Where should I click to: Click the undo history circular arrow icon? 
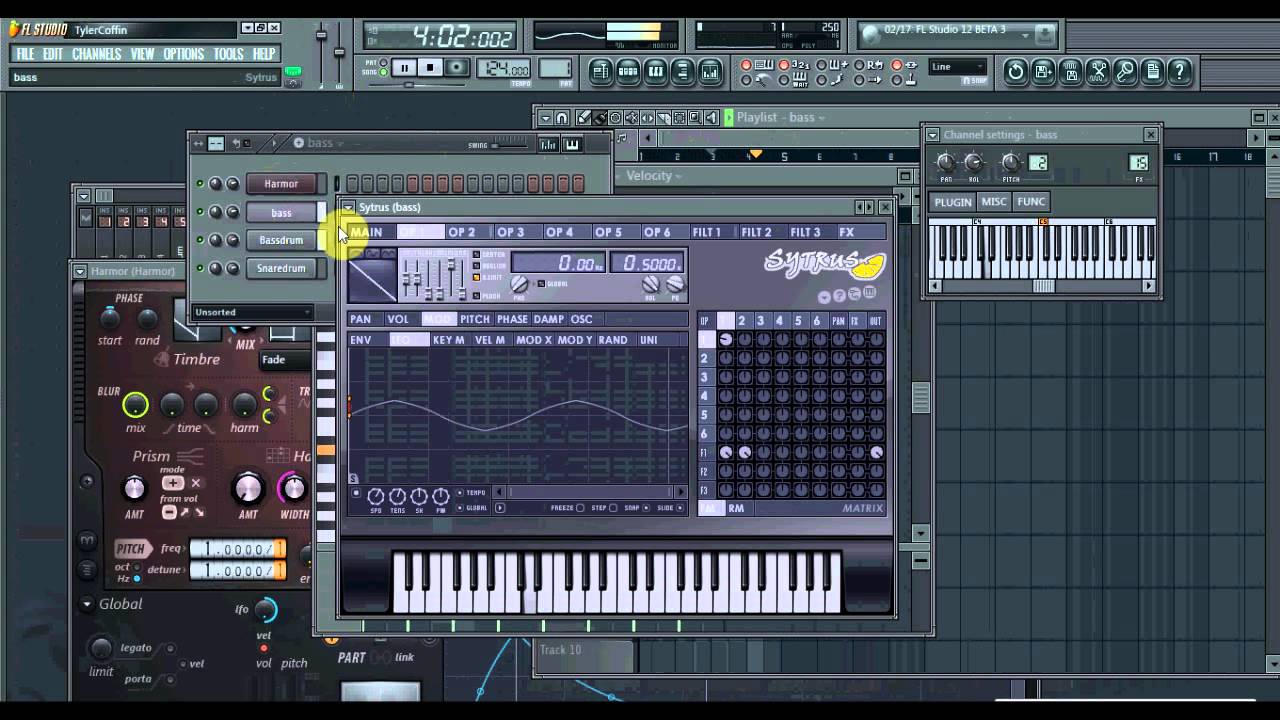click(1016, 71)
